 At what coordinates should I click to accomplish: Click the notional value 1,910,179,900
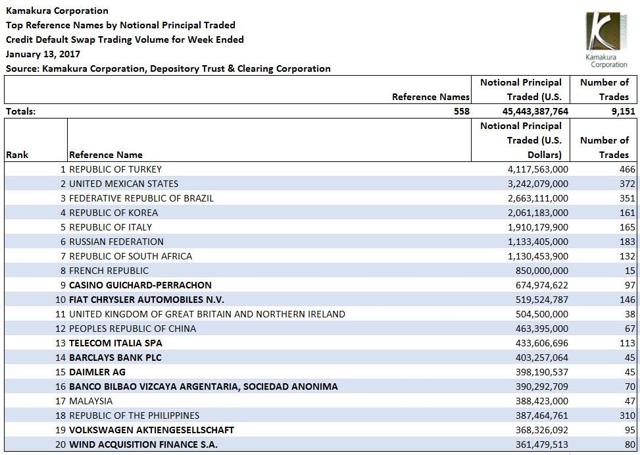(538, 227)
